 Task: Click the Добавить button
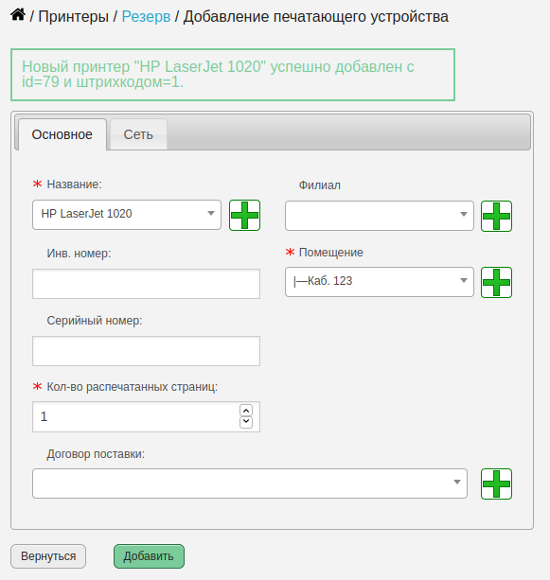pos(149,556)
